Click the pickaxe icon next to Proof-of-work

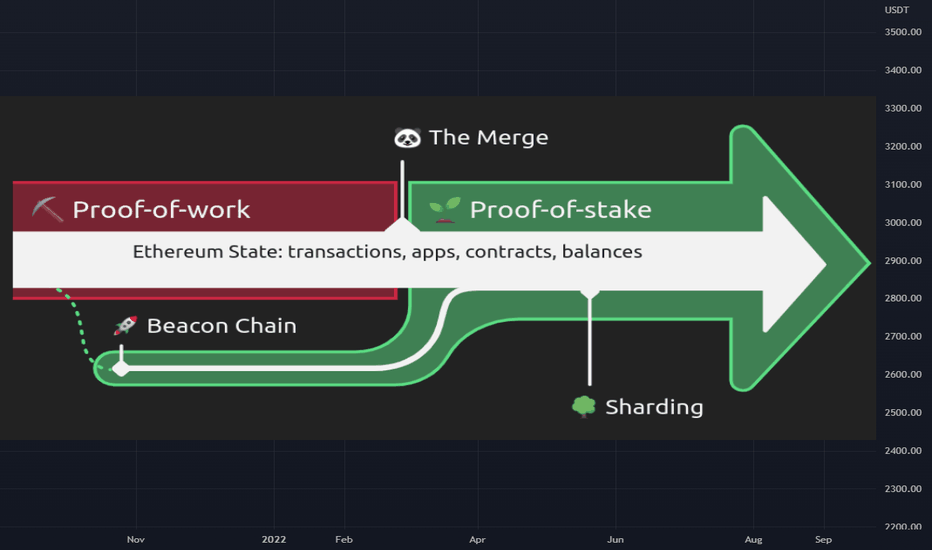coord(47,209)
